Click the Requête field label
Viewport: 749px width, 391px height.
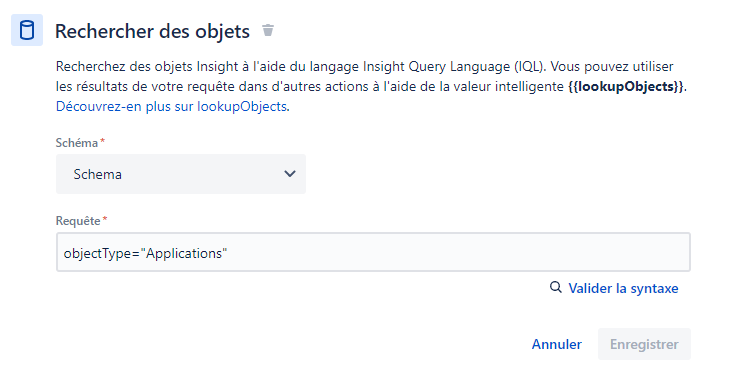[78, 221]
